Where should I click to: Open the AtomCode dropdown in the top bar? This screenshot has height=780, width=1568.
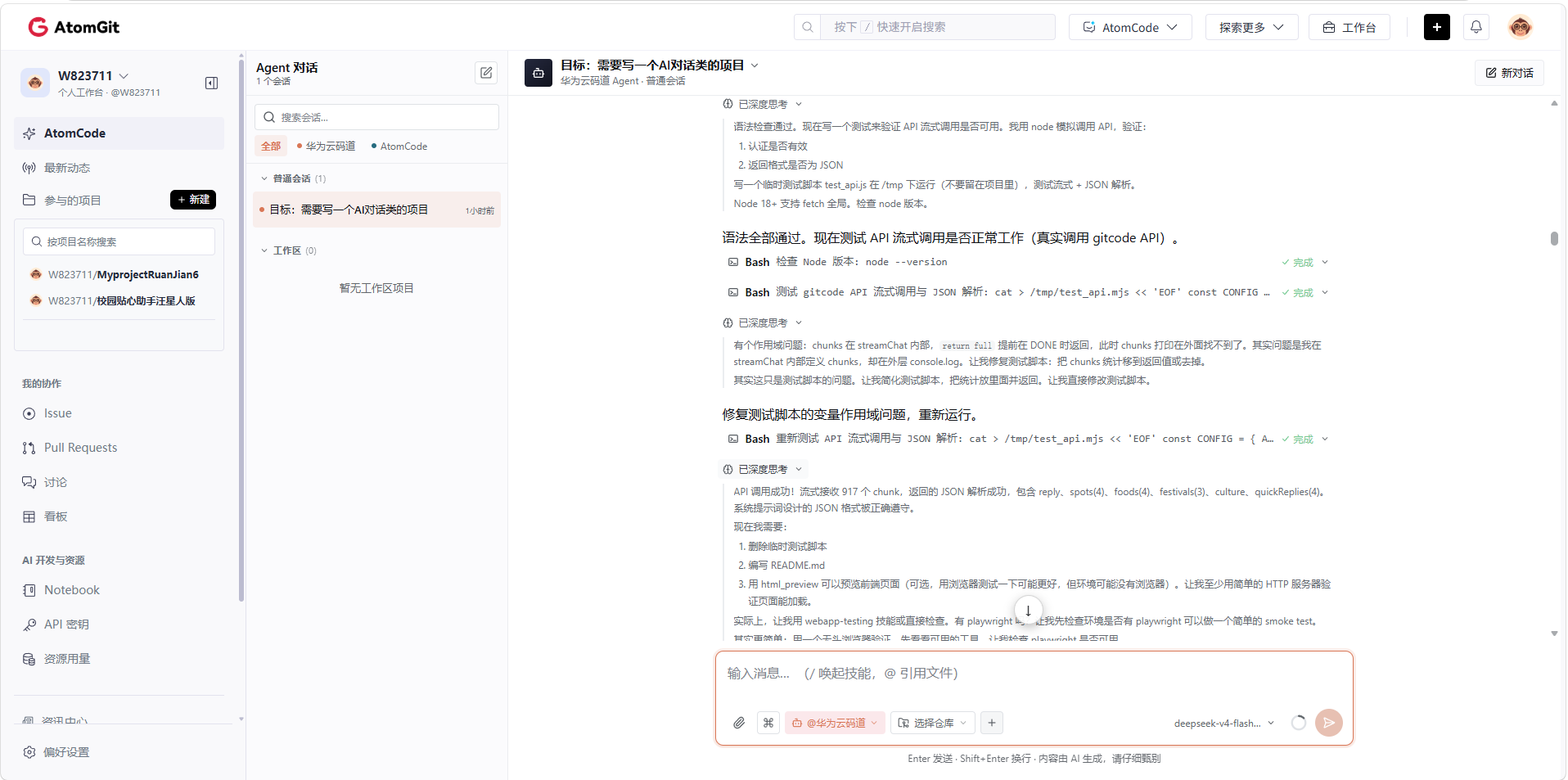[1130, 27]
